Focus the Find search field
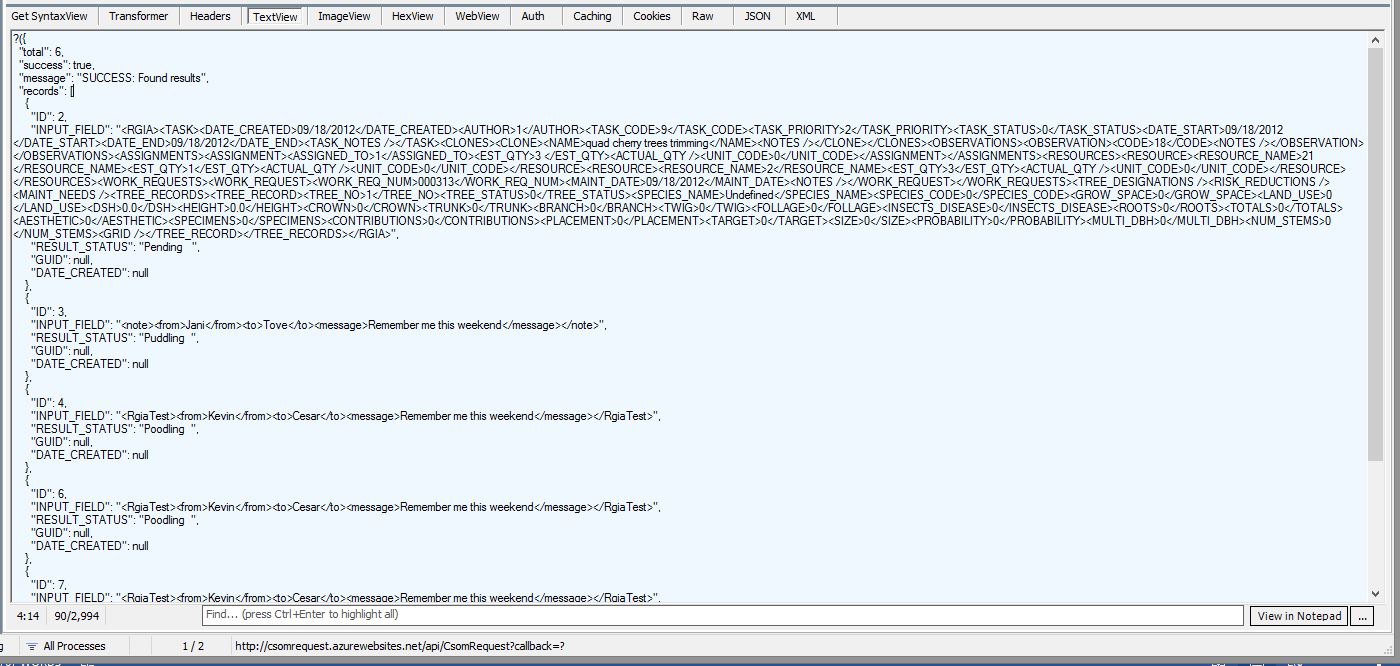 [722, 615]
